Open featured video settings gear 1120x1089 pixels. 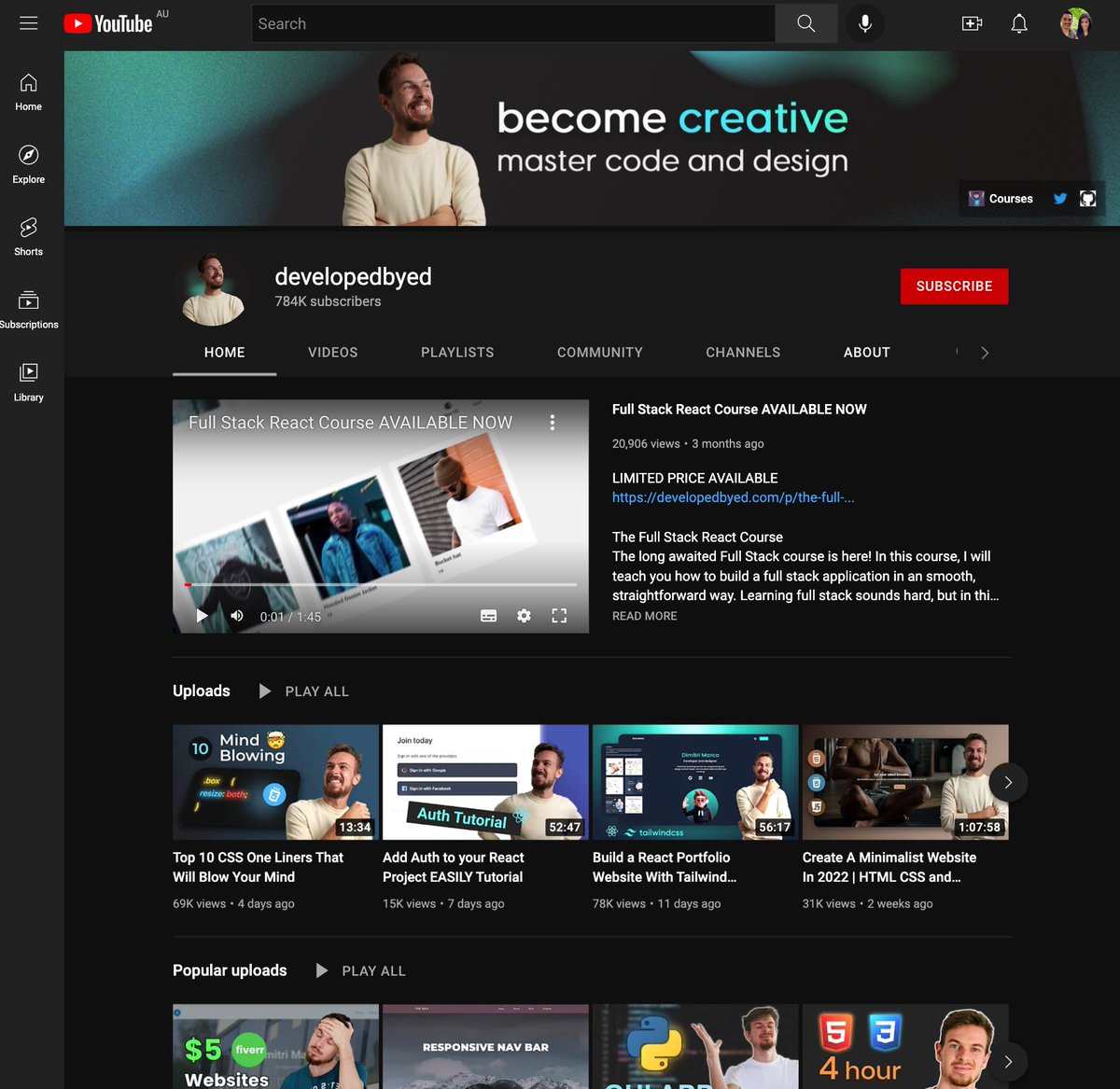[524, 616]
